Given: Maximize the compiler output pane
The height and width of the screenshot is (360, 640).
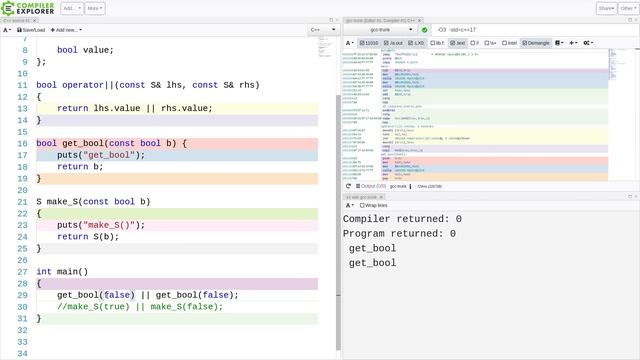Looking at the screenshot, I should pos(630,20).
